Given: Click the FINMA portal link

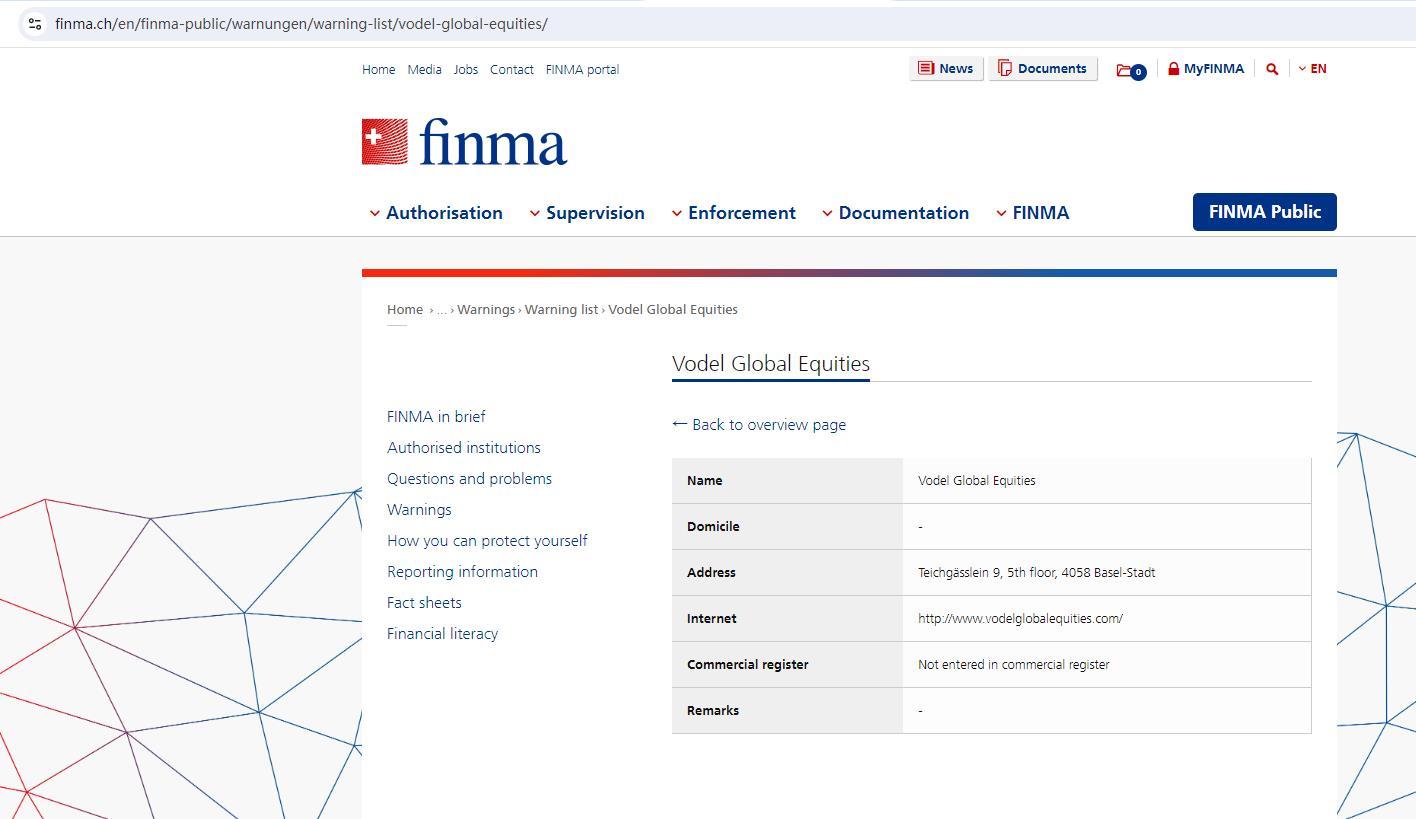Looking at the screenshot, I should (x=582, y=70).
